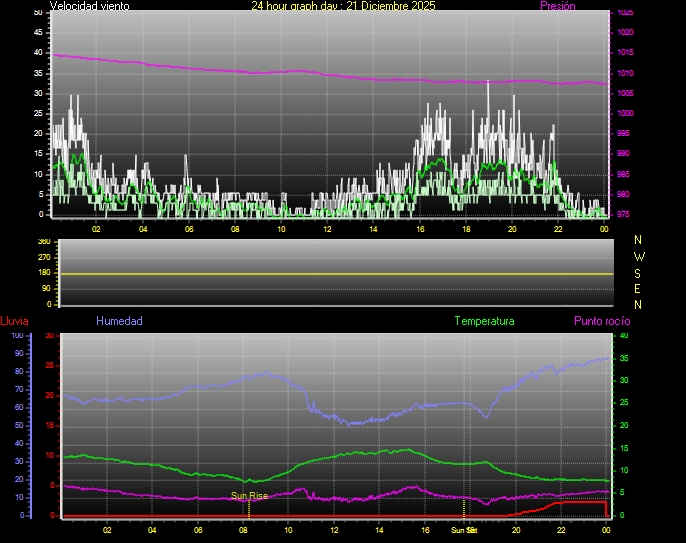The width and height of the screenshot is (686, 543).
Task: Click the E wind direction letter
Action: click(x=639, y=288)
